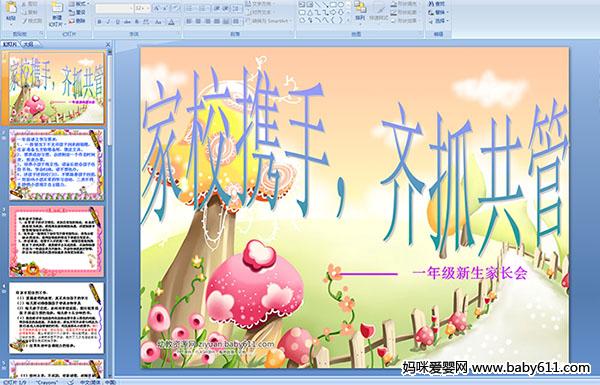600x385 pixels.
Task: Toggle Underline text formatting
Action: pos(117,22)
